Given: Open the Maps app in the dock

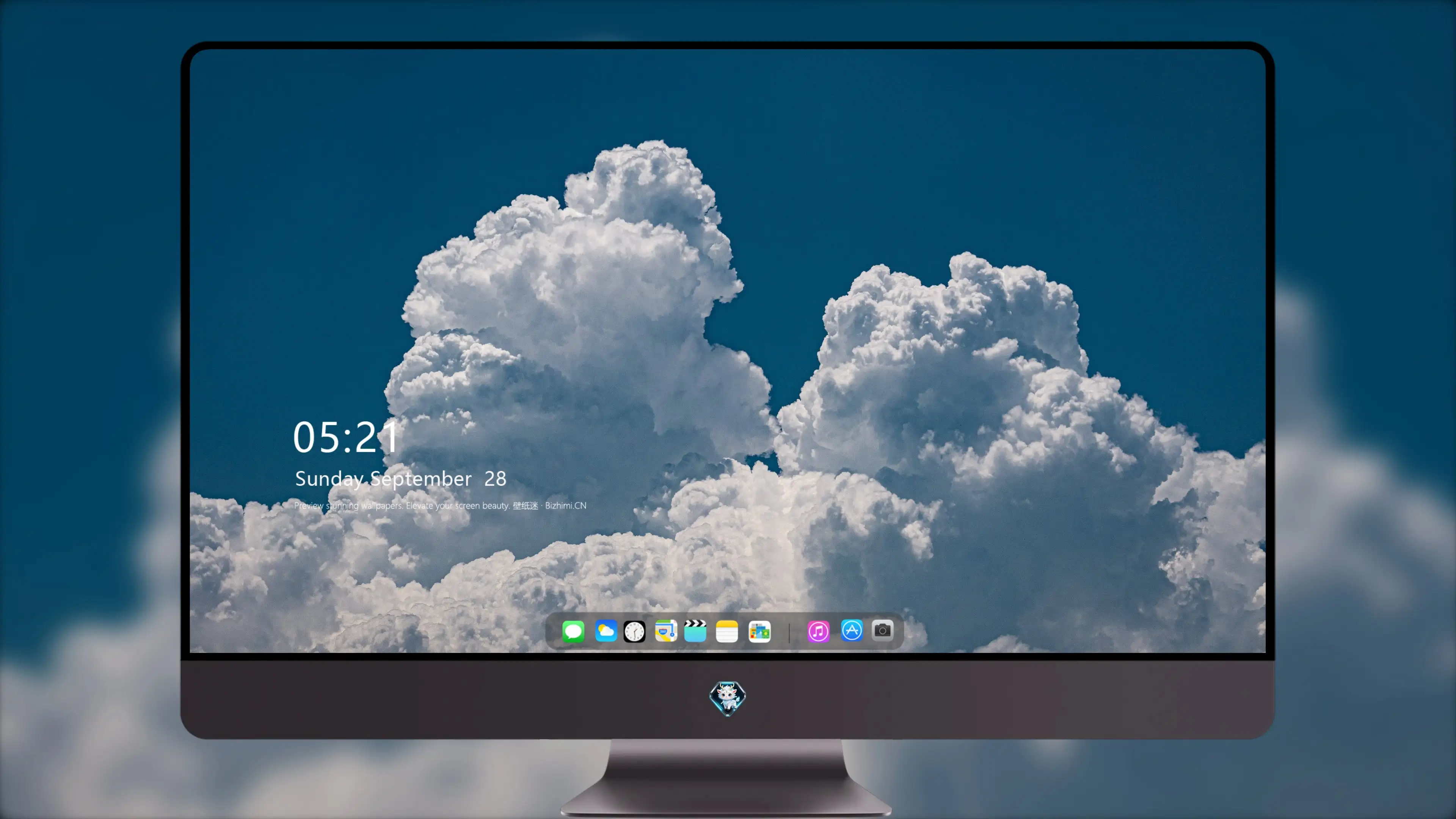Looking at the screenshot, I should coord(666,631).
